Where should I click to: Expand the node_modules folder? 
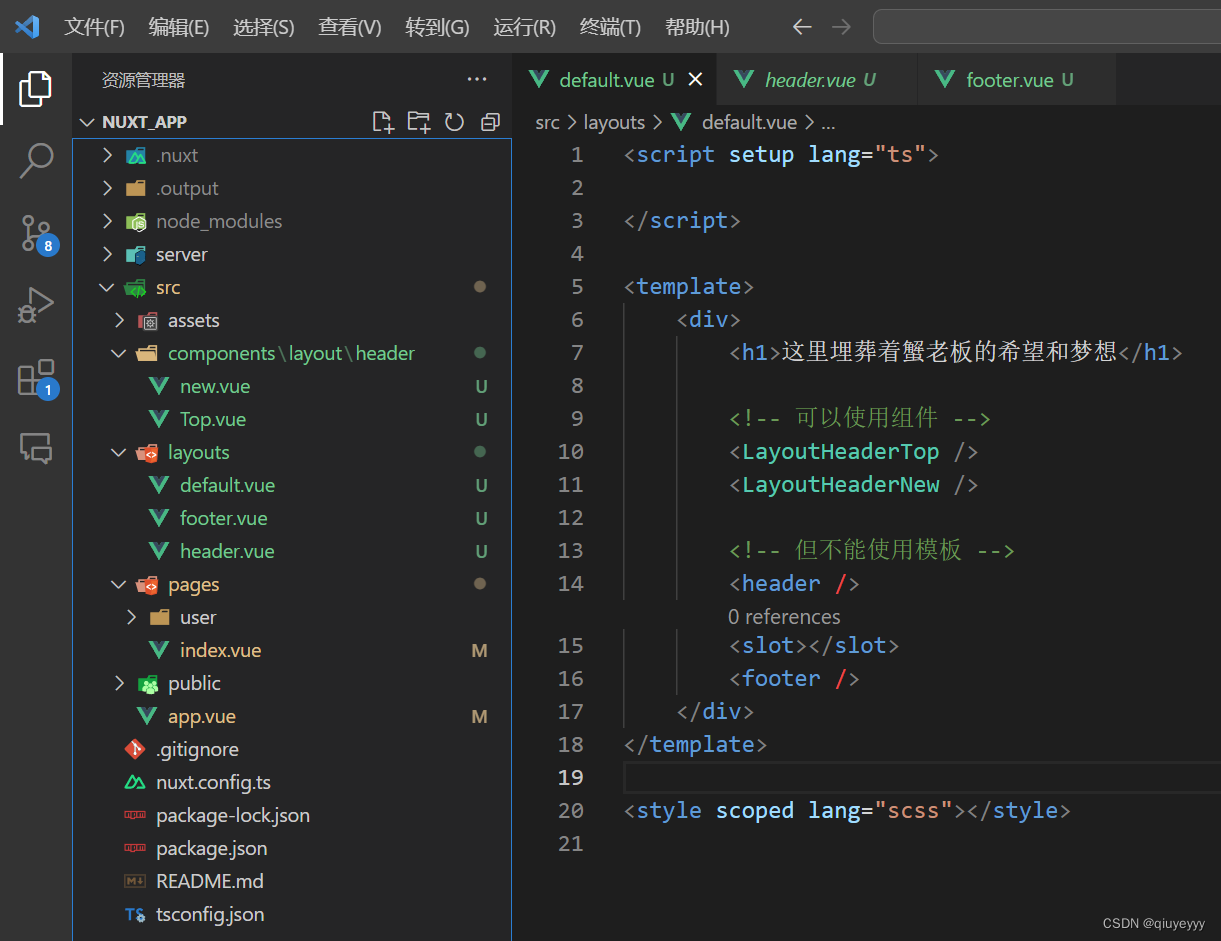(x=108, y=222)
